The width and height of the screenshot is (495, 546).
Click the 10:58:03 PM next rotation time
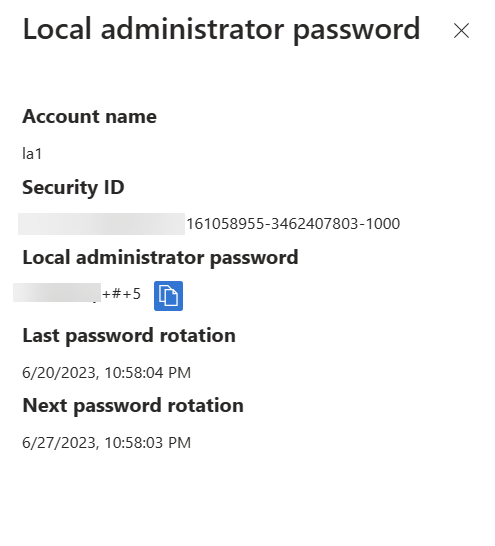click(148, 443)
